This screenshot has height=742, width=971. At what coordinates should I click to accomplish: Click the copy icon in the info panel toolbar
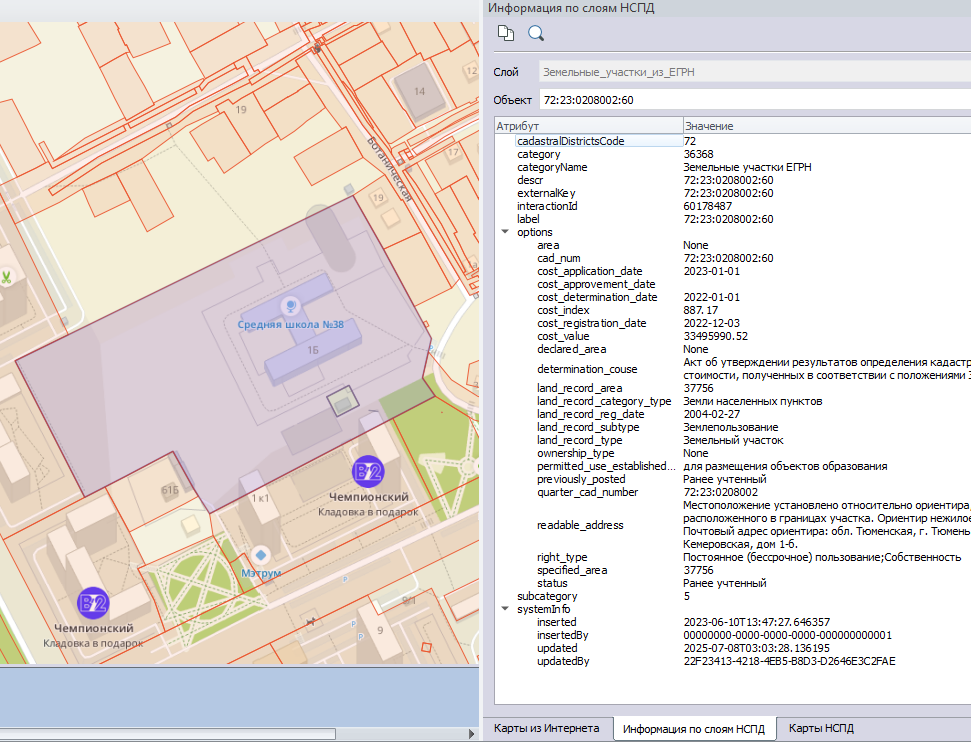click(506, 33)
